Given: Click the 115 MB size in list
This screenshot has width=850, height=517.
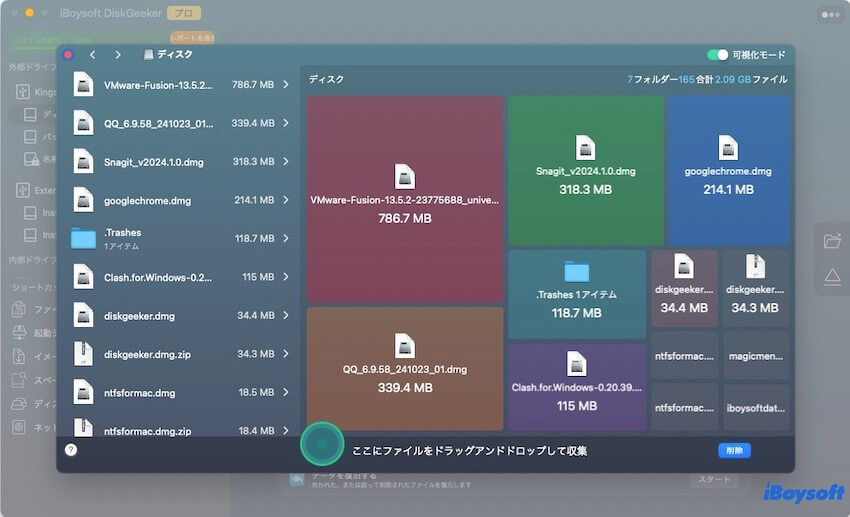Looking at the screenshot, I should coord(258,277).
